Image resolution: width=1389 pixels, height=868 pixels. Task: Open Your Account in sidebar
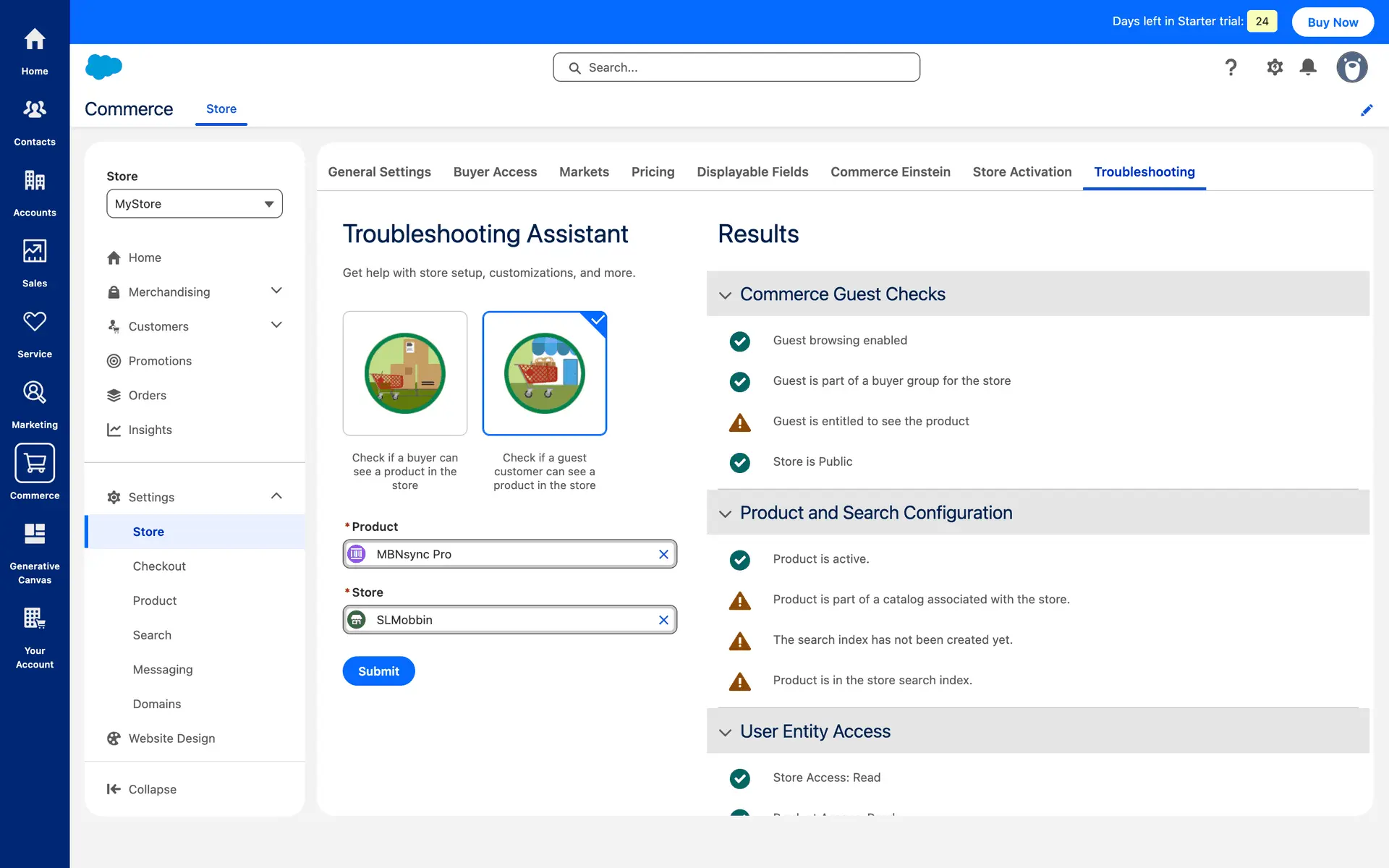click(35, 637)
